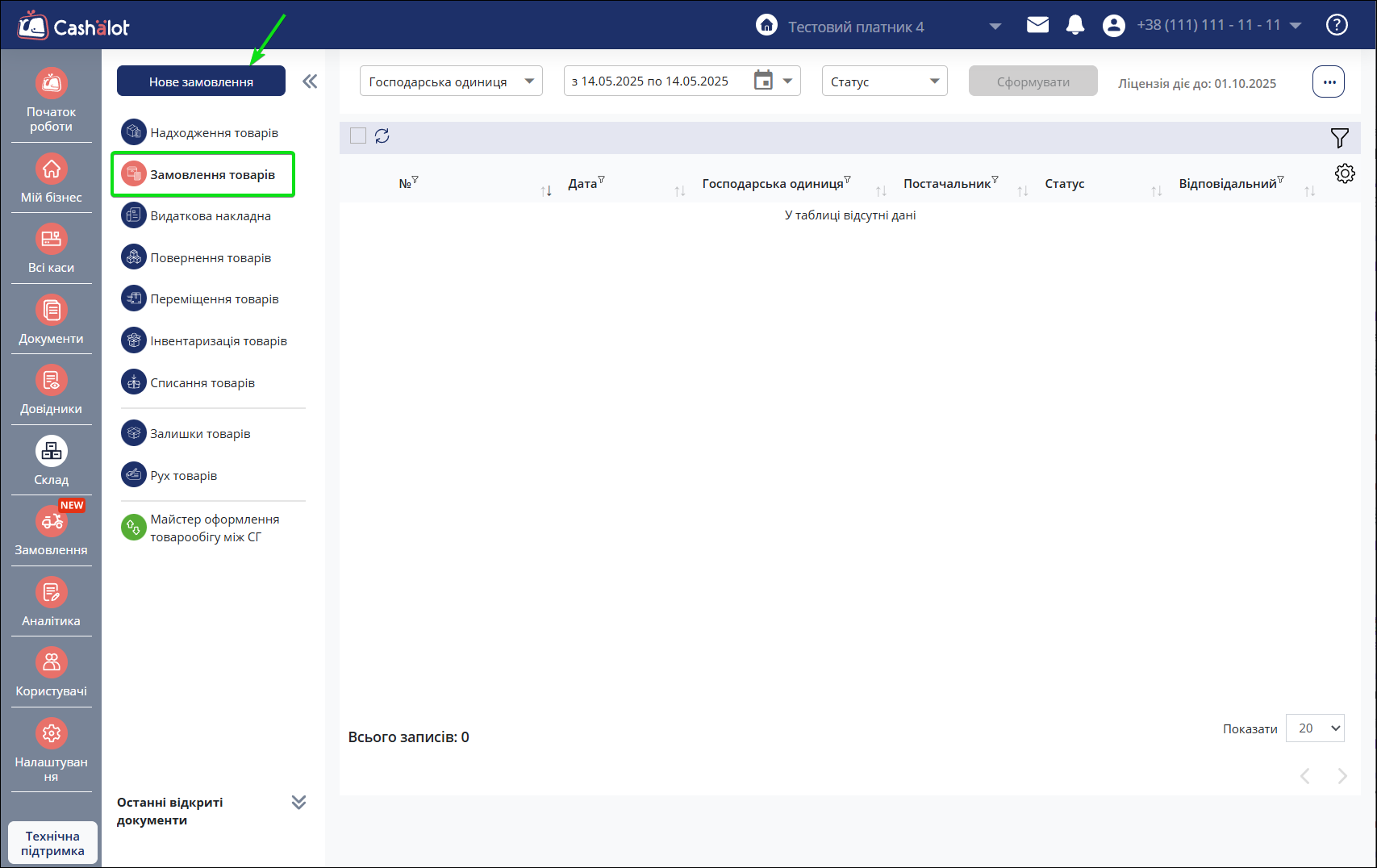Select the Склад sidebar section

[x=51, y=461]
